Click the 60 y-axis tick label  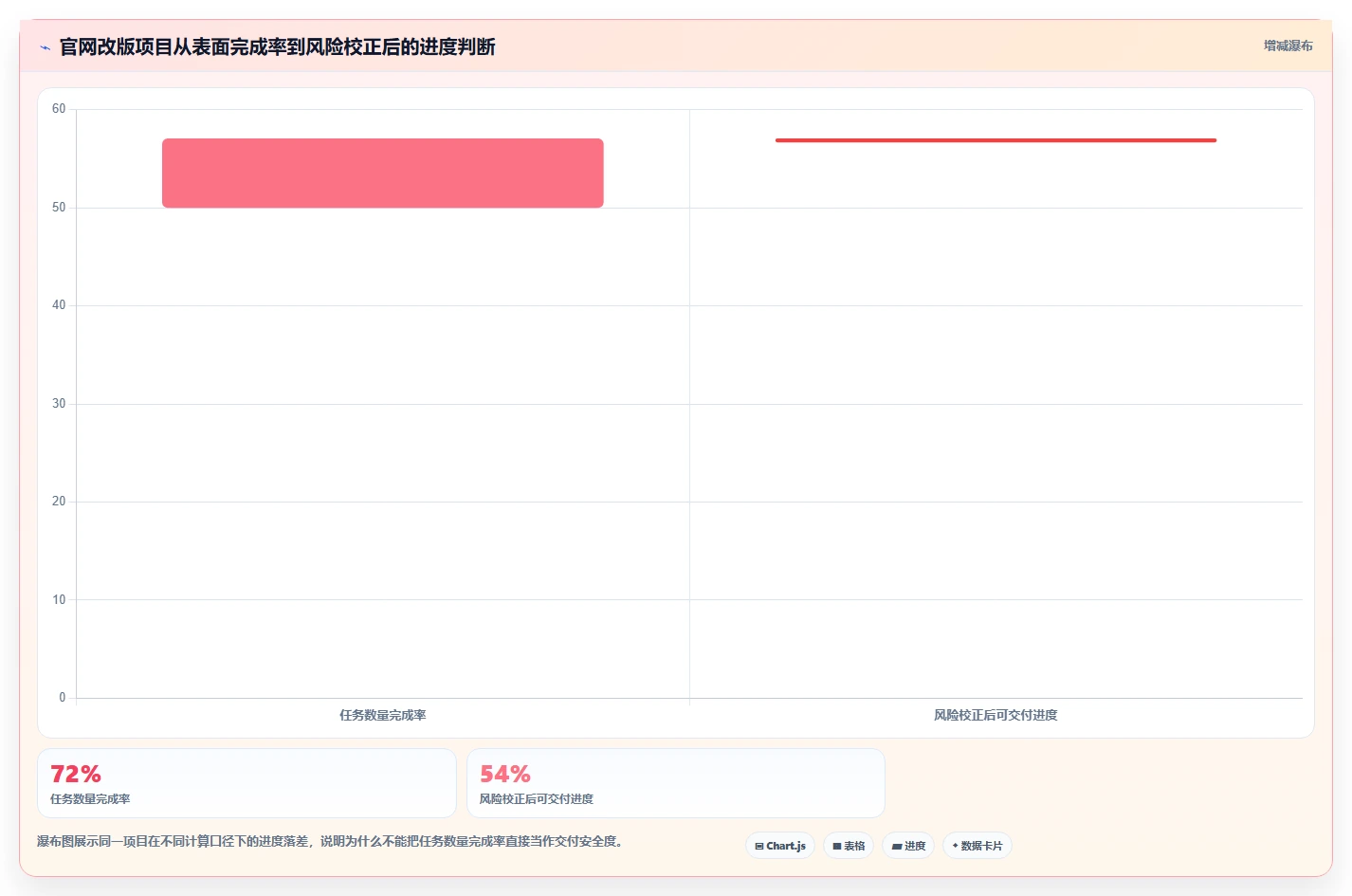(x=59, y=109)
